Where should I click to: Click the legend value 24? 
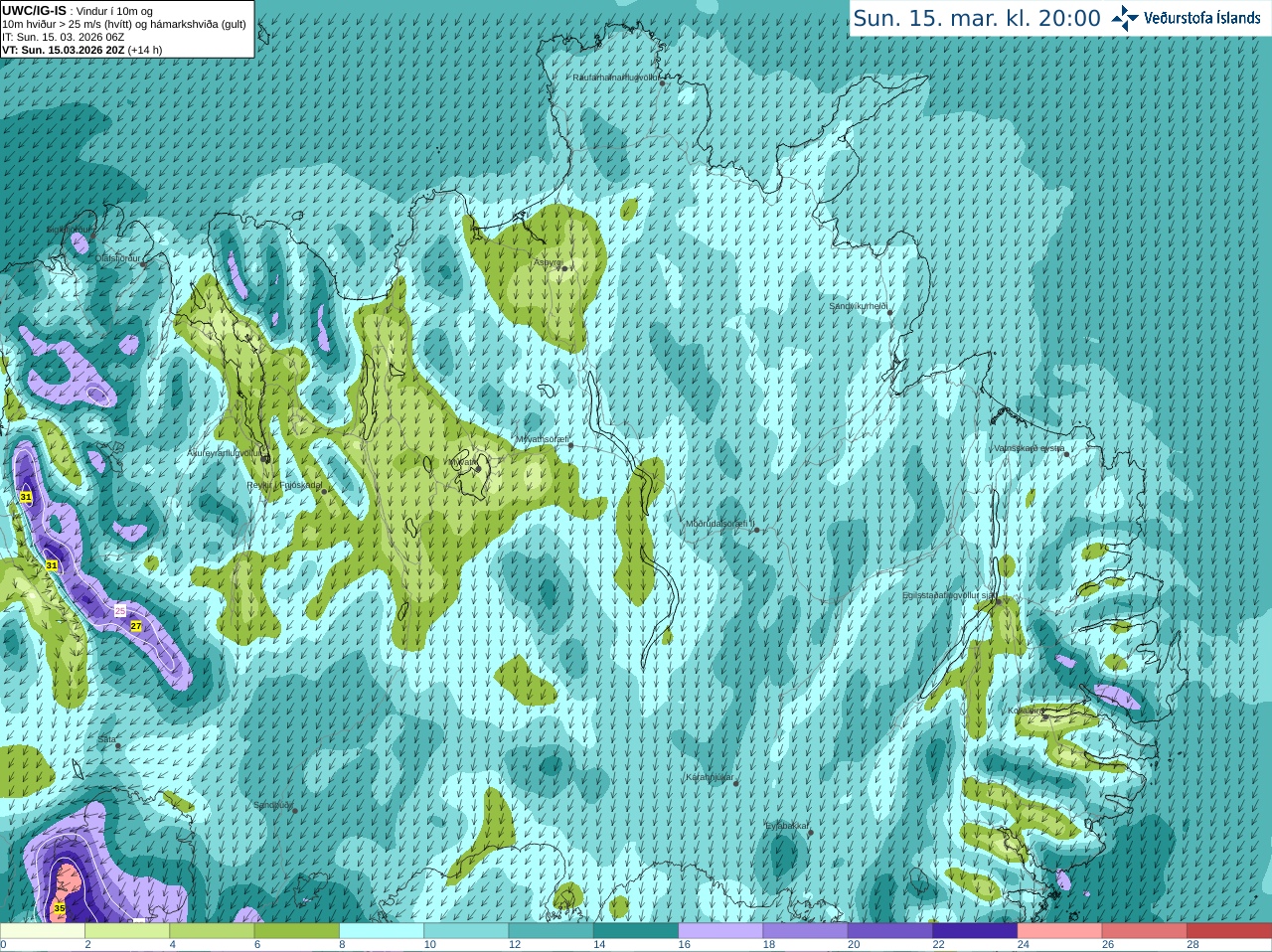1024,945
